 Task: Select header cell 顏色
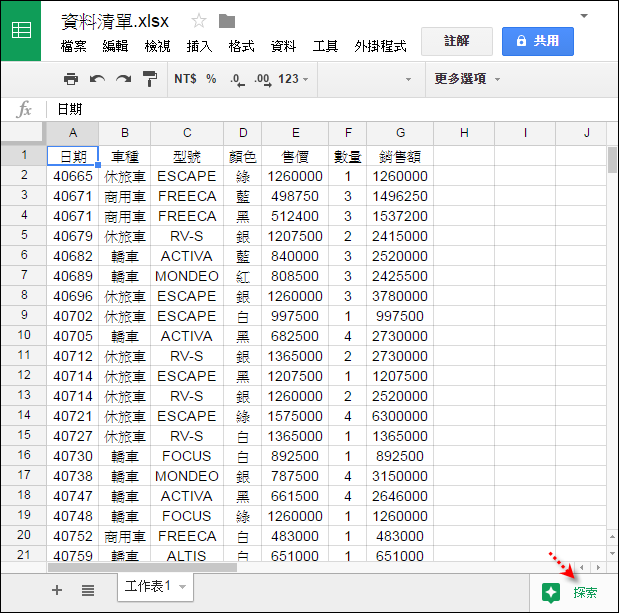click(243, 156)
